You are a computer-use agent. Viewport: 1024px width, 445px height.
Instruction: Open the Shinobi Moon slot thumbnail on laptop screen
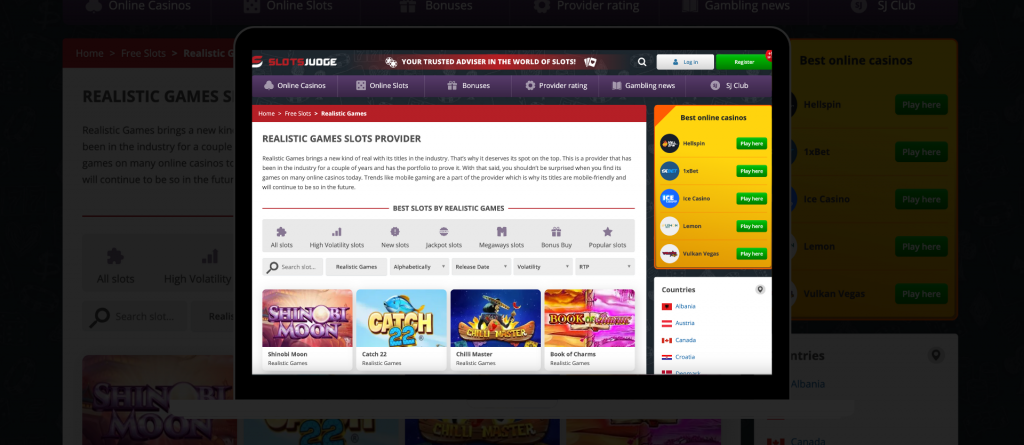point(308,318)
